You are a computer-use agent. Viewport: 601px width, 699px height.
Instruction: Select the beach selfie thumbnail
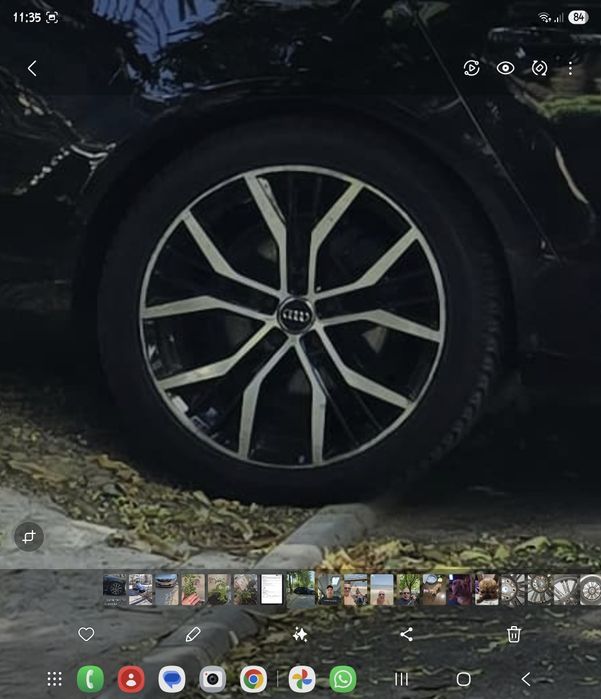382,589
